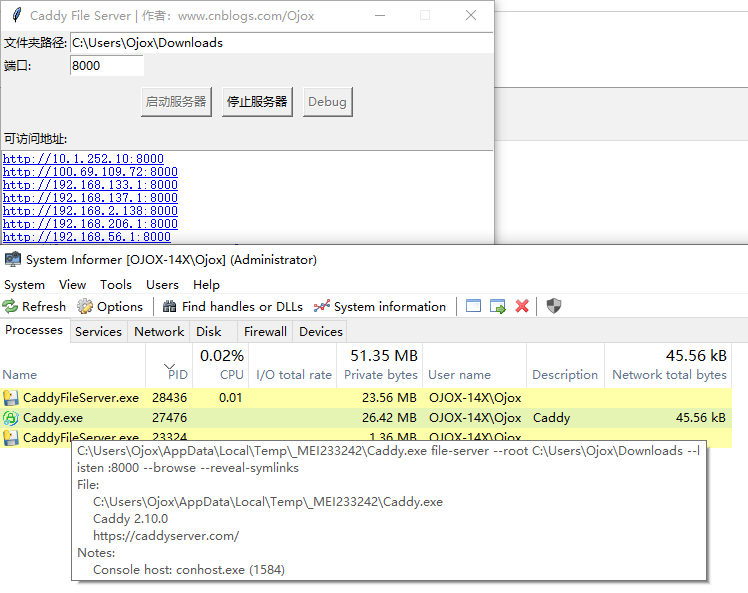Click the Caddy description cell
Viewport: 748px width, 593px height.
click(551, 418)
